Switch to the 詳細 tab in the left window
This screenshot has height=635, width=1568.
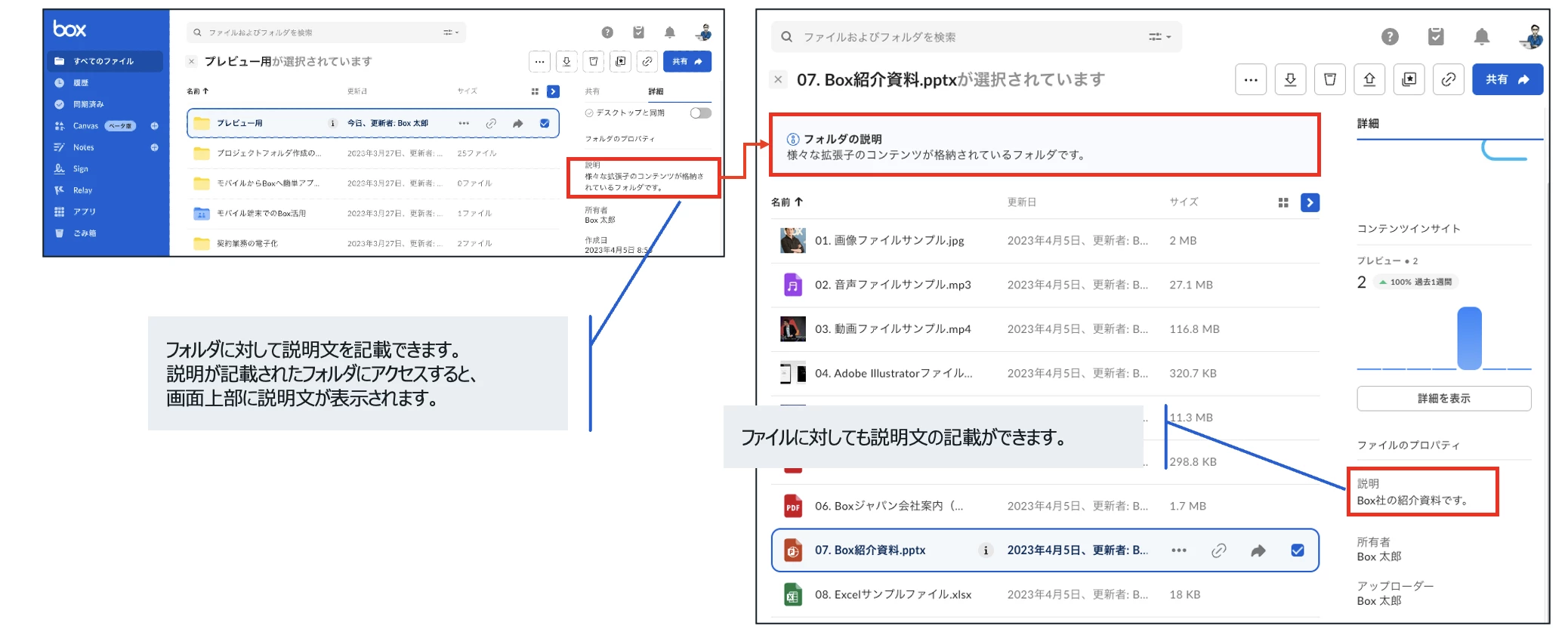(656, 91)
